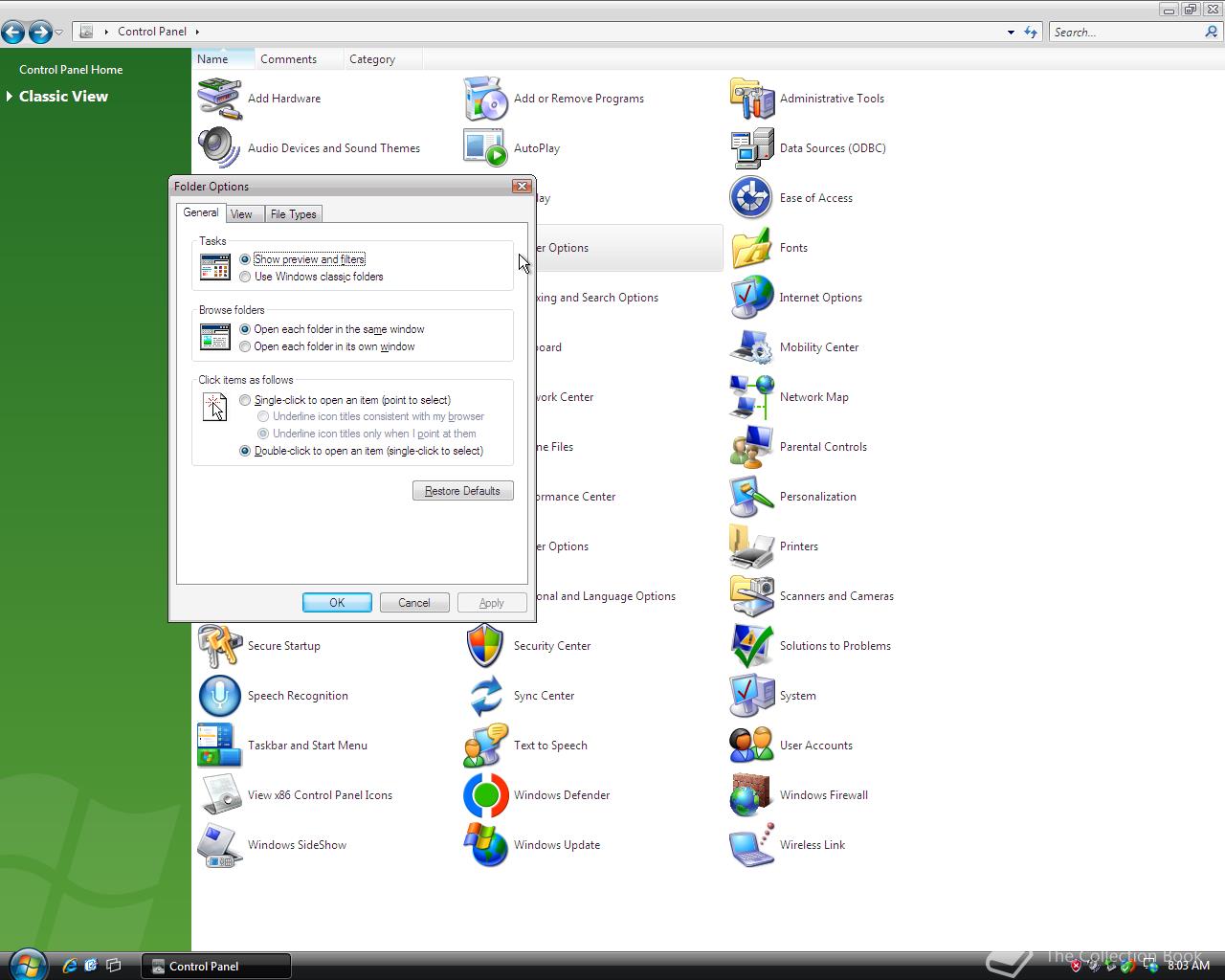This screenshot has height=980, width=1225.
Task: Open the Windows Start orb
Action: (x=27, y=964)
